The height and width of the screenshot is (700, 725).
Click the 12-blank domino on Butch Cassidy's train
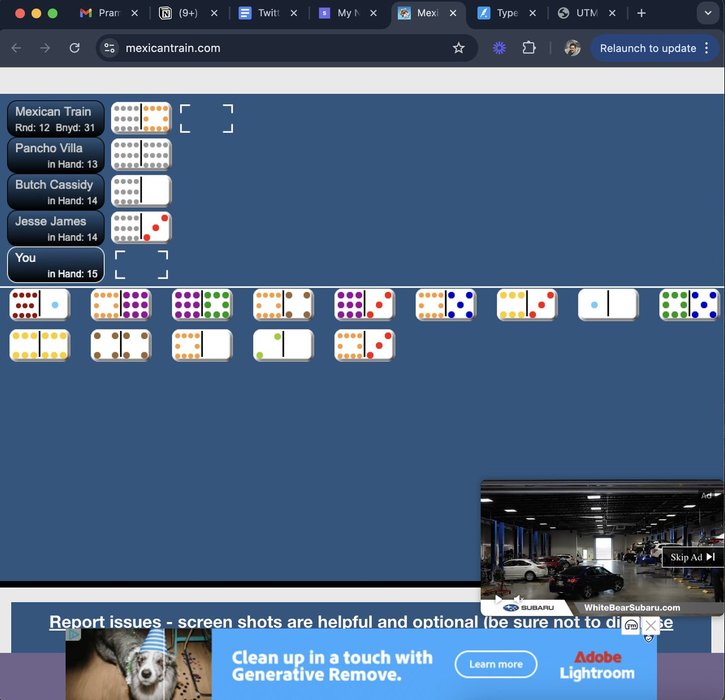(x=141, y=190)
